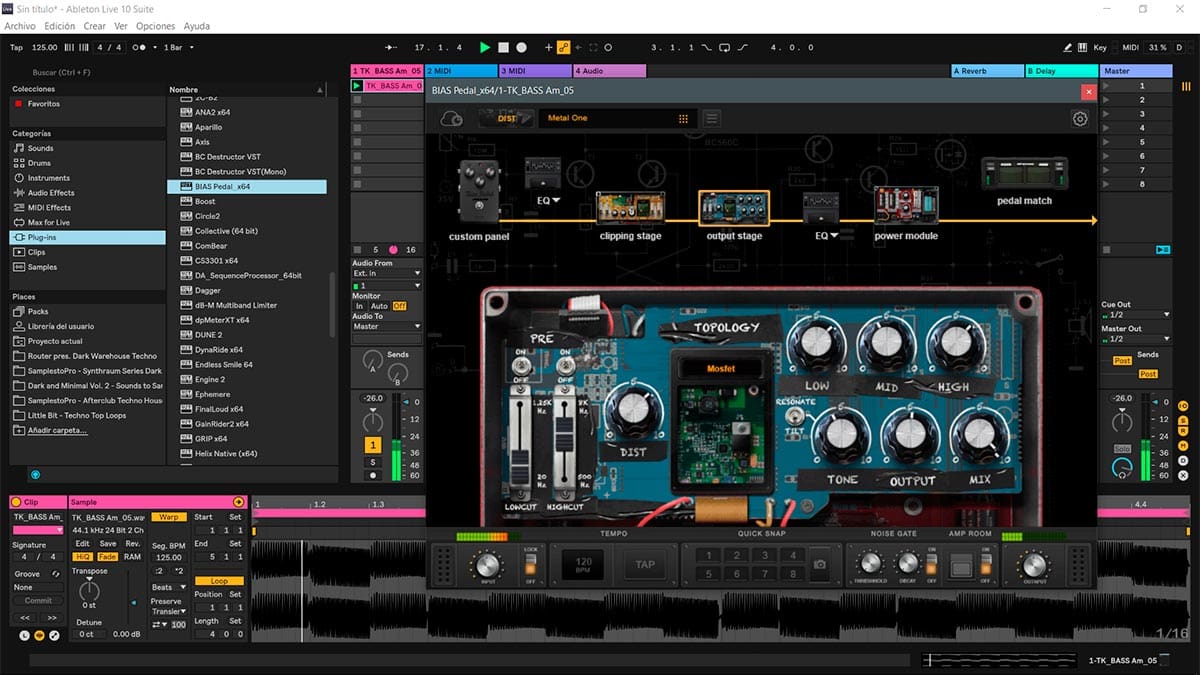Toggle RAM mode for the sample
Screen dimensions: 1200x675
click(132, 557)
